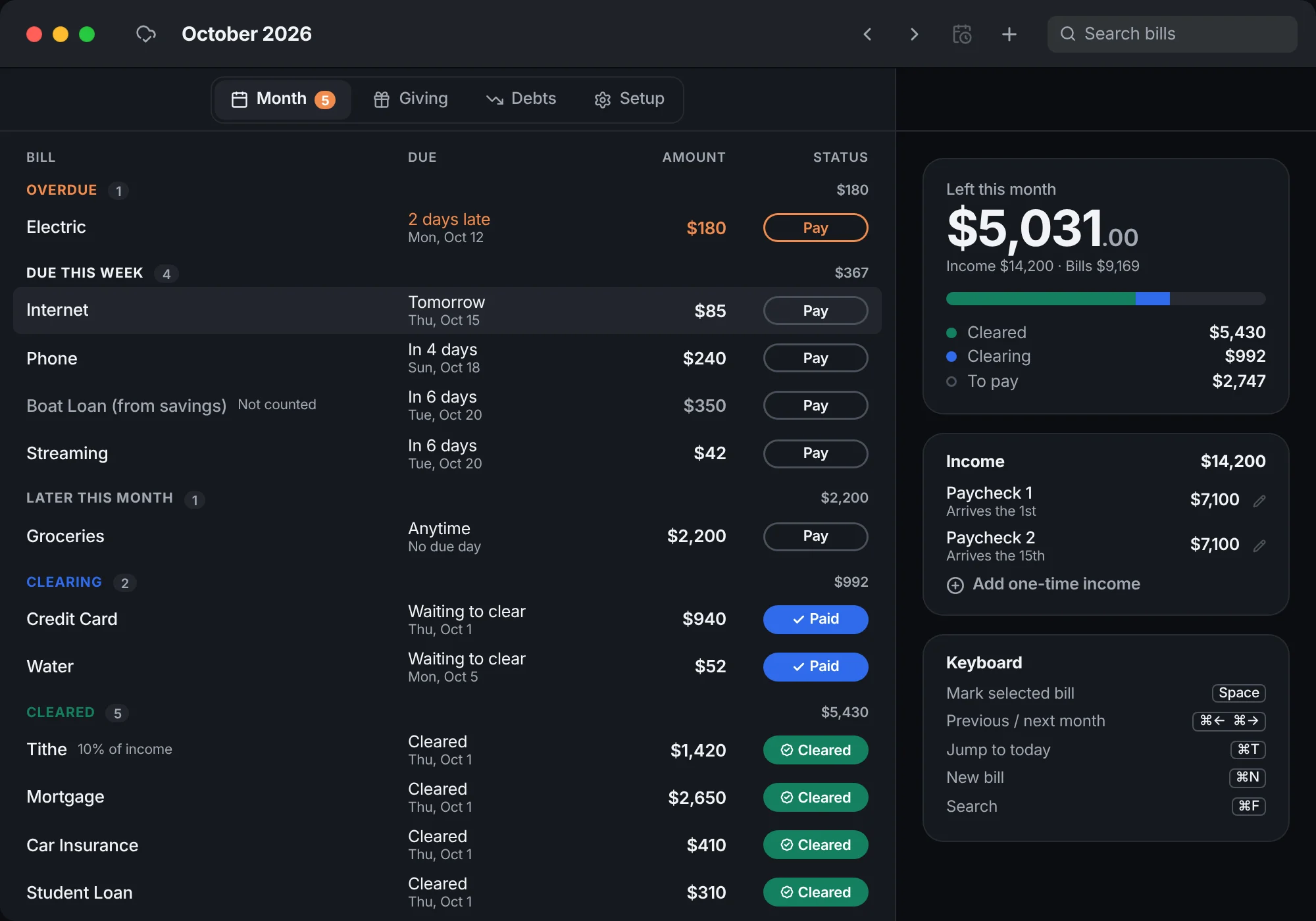Image resolution: width=1316 pixels, height=921 pixels.
Task: Click the OVERDUE section header
Action: (62, 190)
